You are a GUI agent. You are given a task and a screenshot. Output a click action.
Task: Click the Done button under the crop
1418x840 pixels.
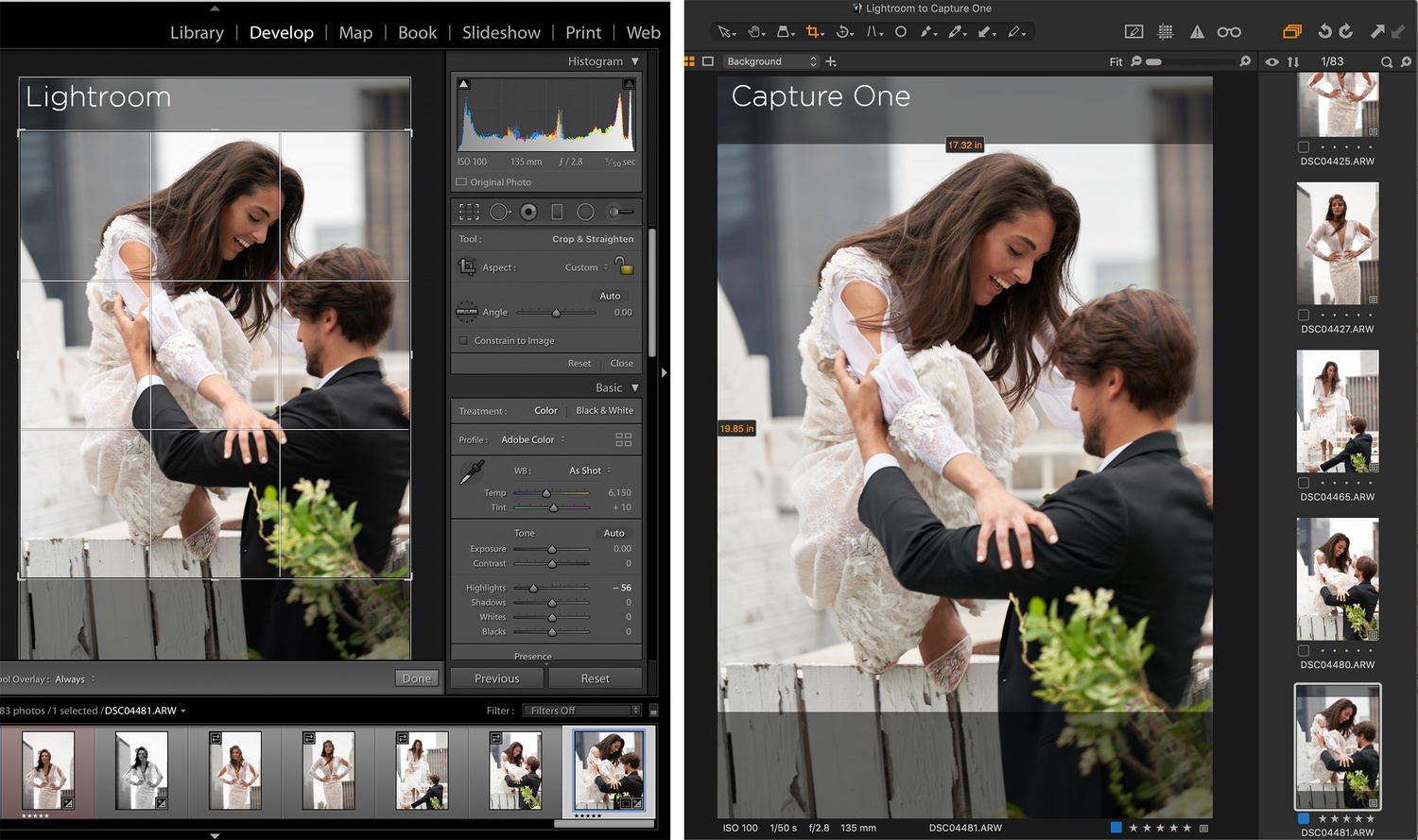point(417,678)
